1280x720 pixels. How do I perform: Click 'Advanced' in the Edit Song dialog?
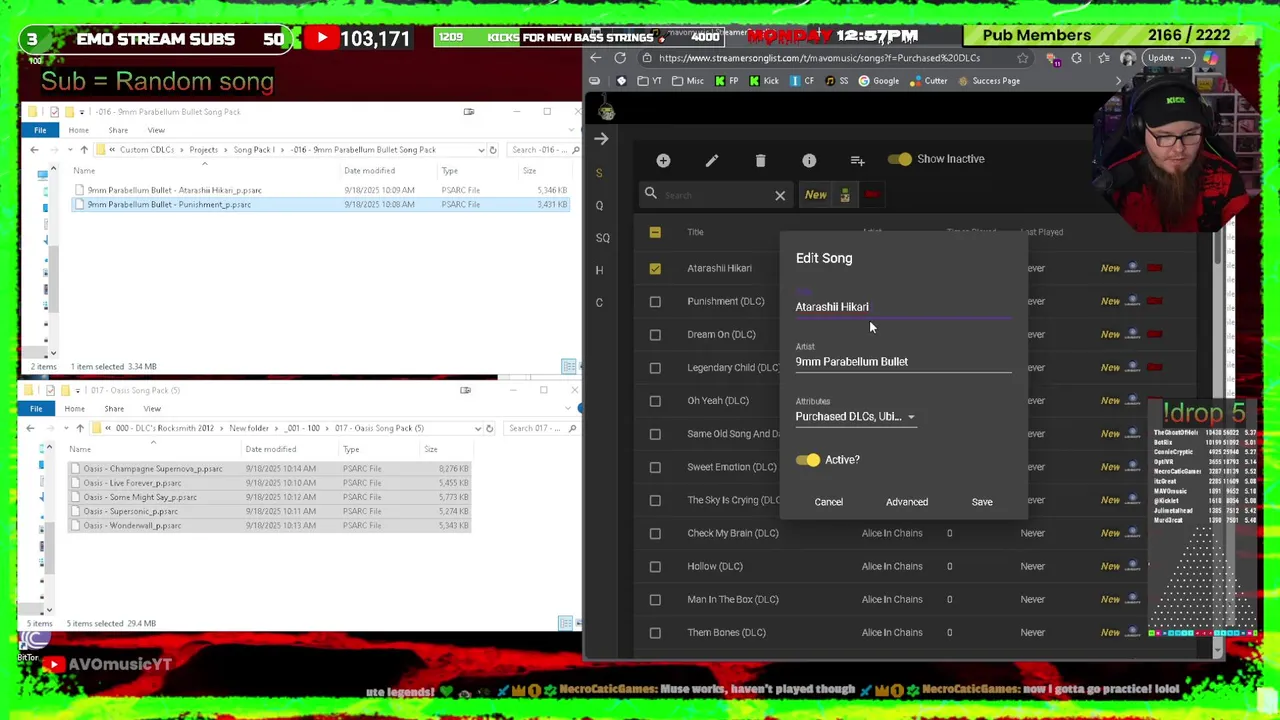pos(907,502)
